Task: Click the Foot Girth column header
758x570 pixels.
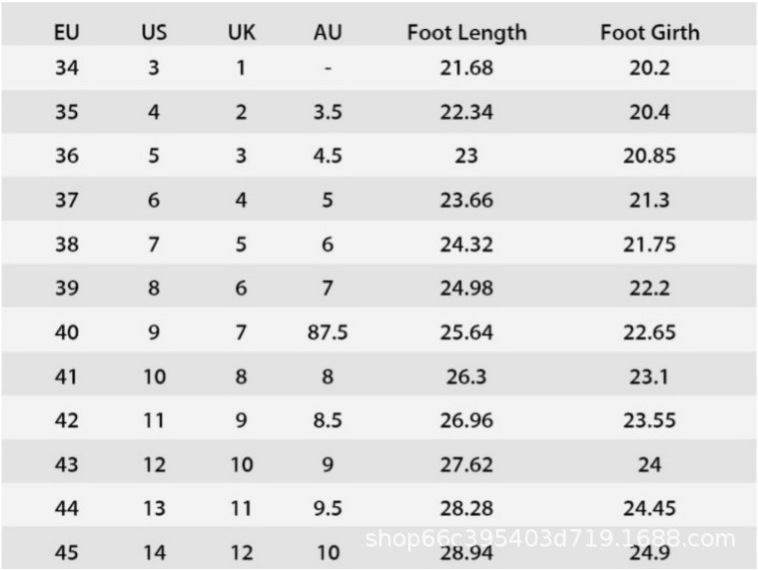Action: [x=650, y=32]
